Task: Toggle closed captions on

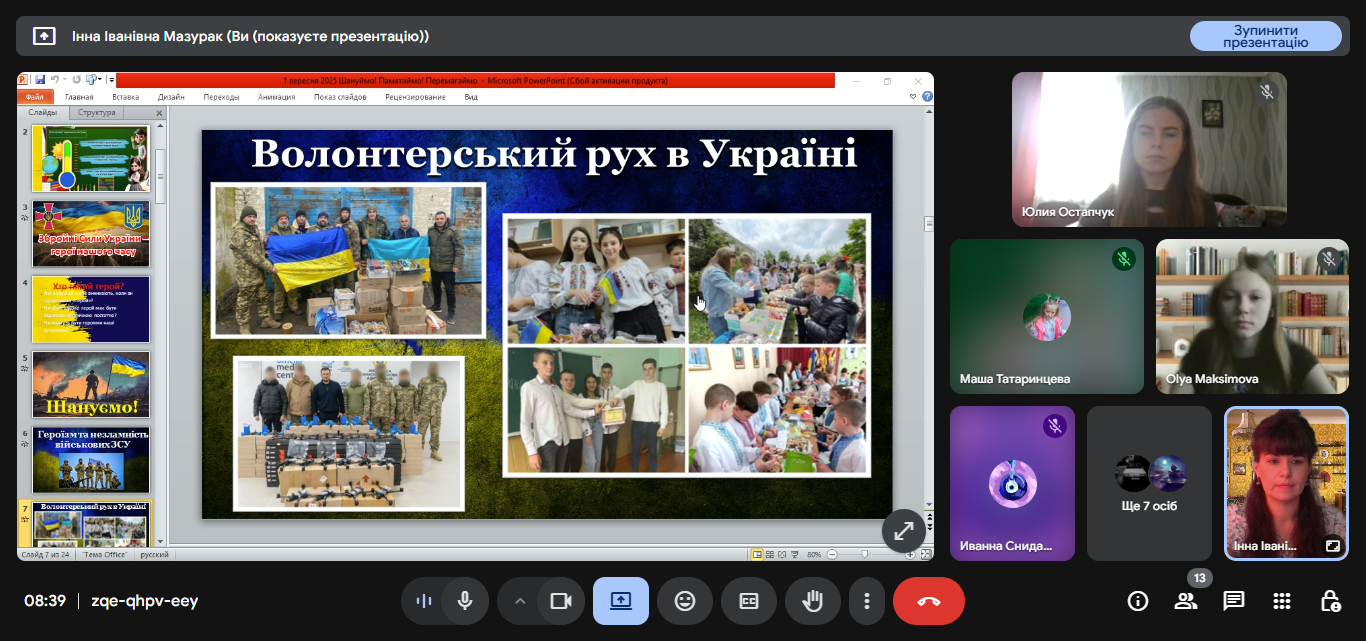Action: coord(749,601)
